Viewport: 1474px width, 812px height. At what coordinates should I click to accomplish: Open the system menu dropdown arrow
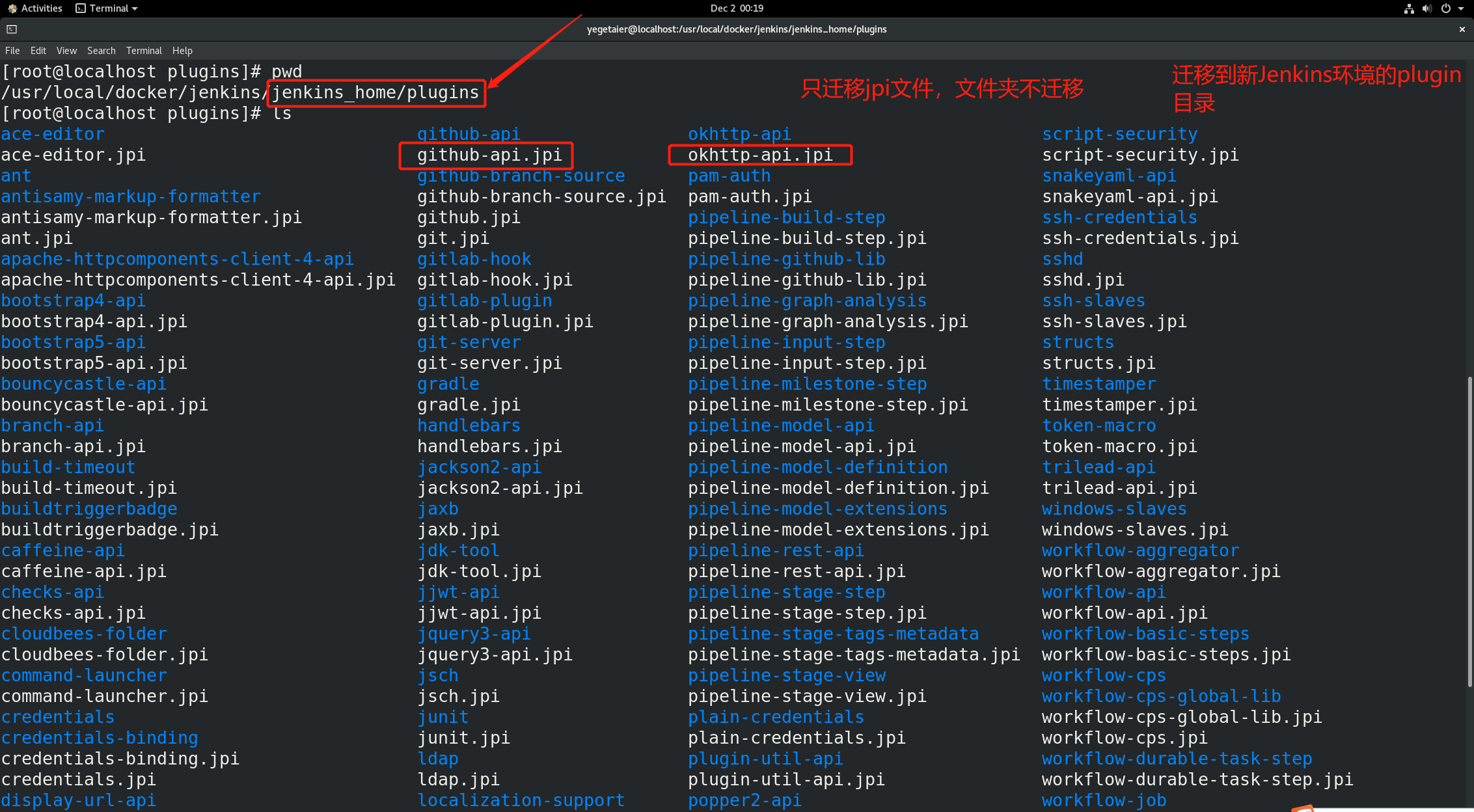coord(1460,8)
